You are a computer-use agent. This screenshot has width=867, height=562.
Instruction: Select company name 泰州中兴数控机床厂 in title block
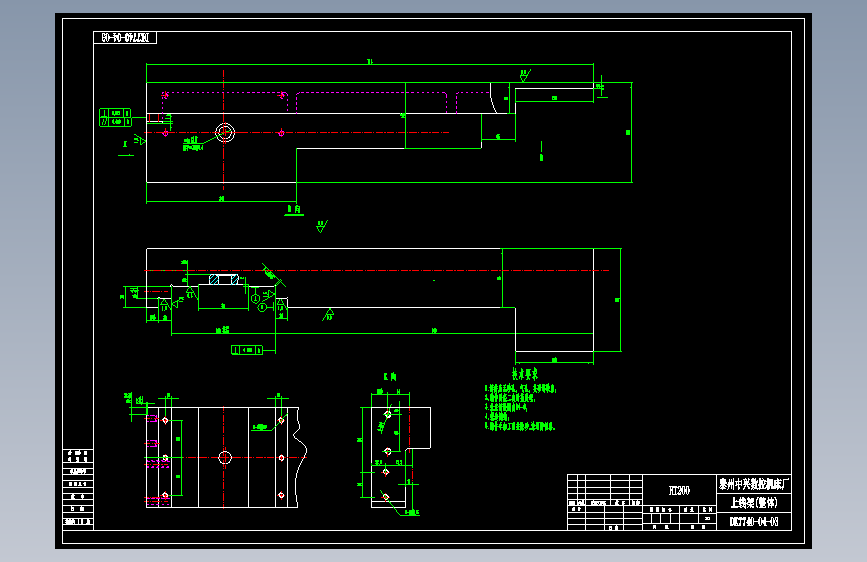[754, 485]
